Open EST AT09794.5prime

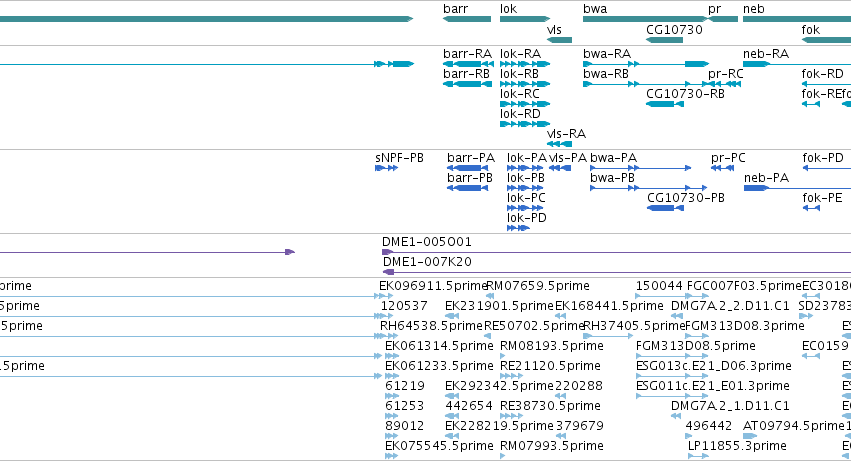tap(750, 436)
